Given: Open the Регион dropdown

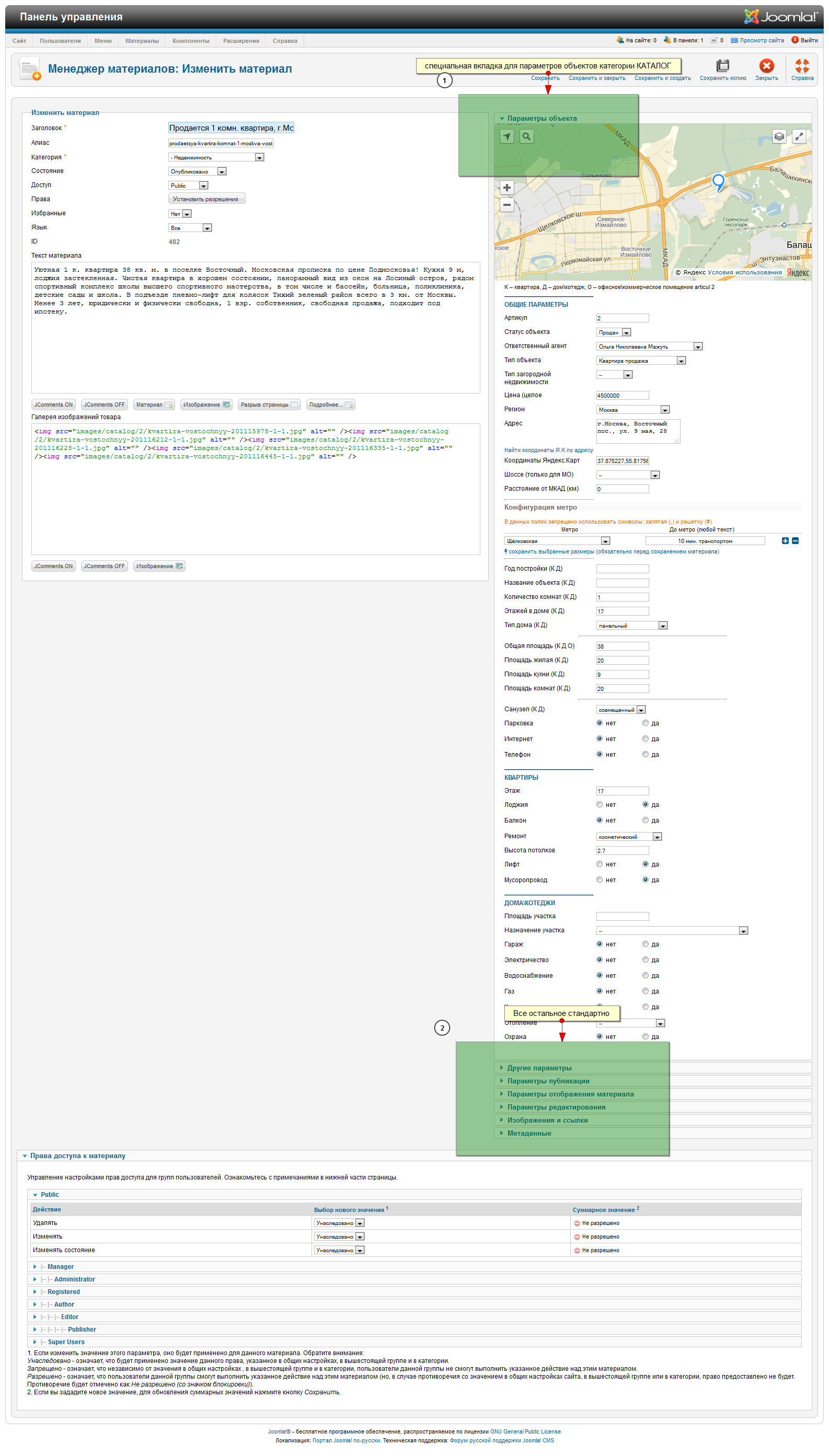Looking at the screenshot, I should coord(633,410).
